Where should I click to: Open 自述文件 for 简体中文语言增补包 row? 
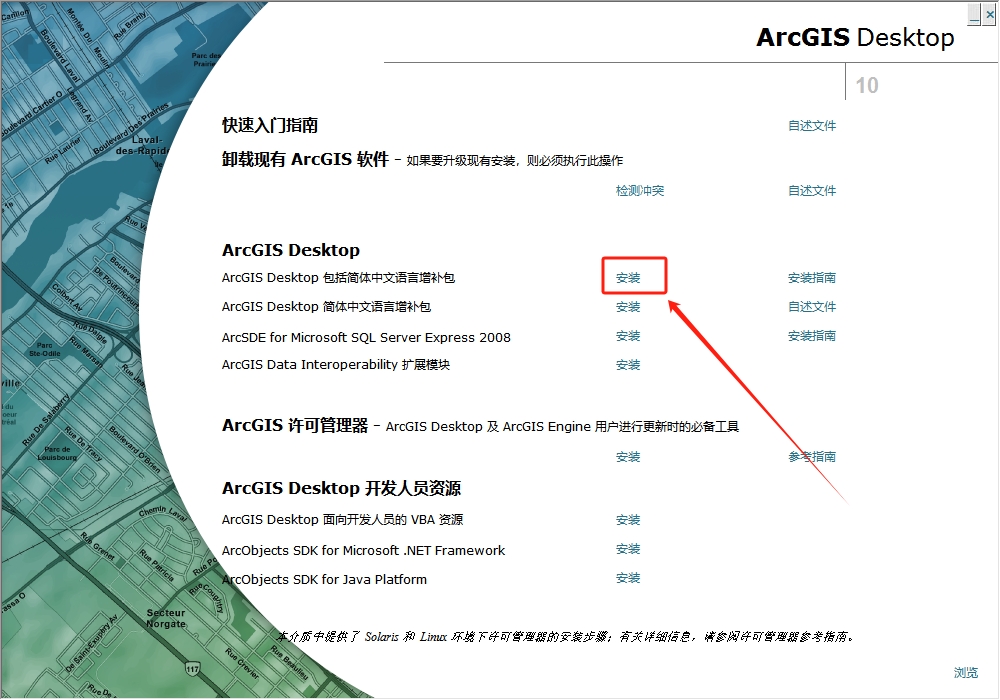tap(812, 307)
